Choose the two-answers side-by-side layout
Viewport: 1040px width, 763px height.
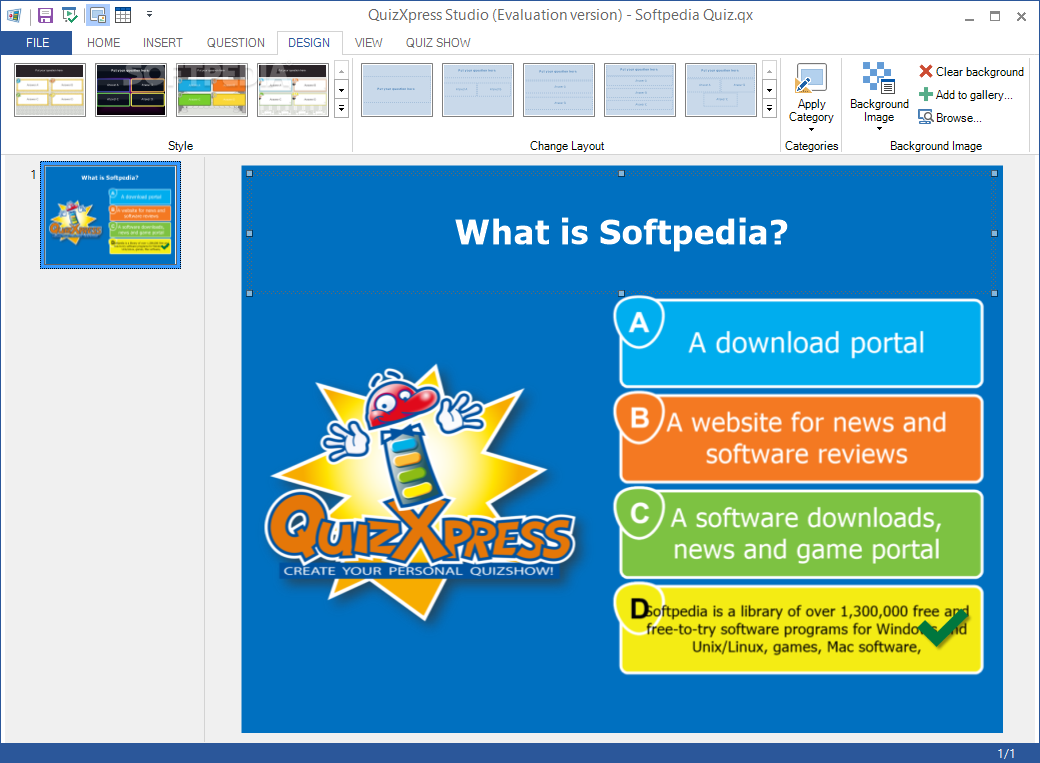(x=478, y=90)
